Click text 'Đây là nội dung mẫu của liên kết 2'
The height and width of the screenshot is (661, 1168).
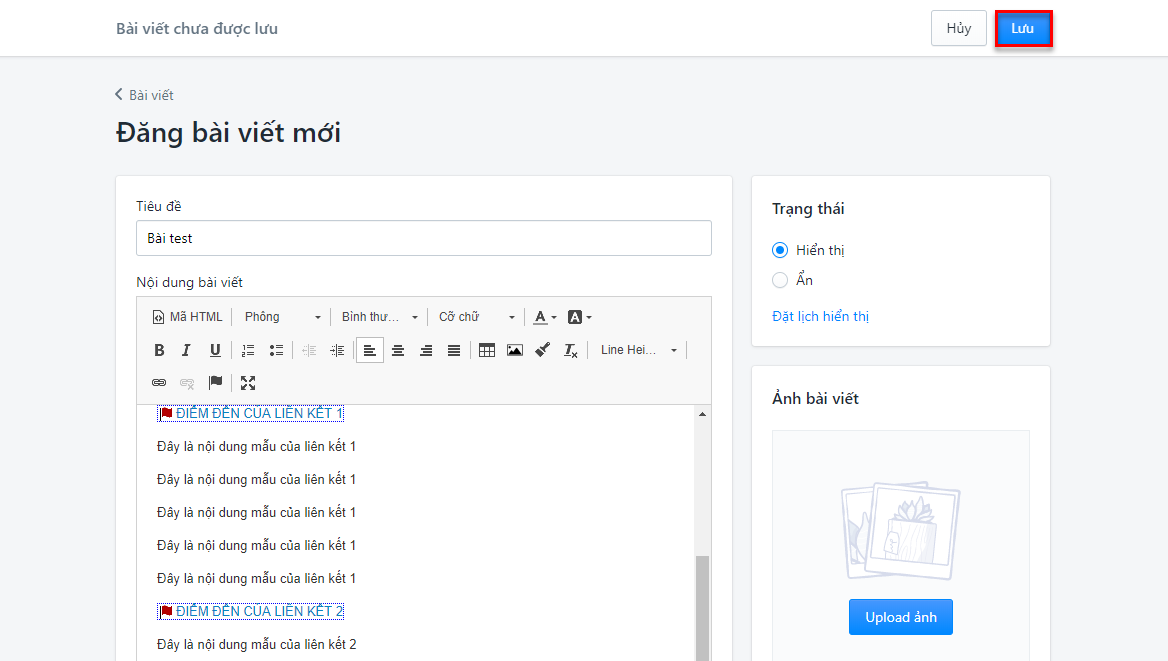(257, 645)
